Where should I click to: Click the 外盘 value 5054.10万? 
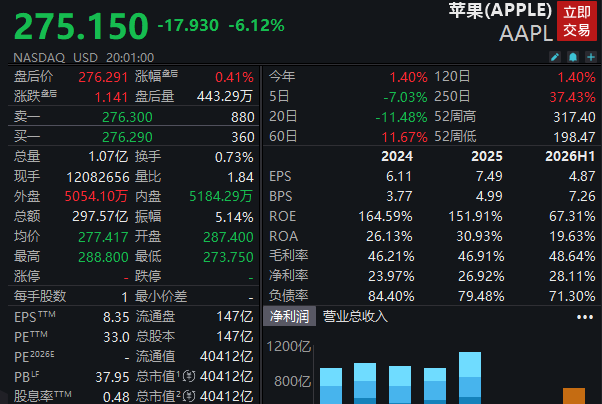(96, 197)
